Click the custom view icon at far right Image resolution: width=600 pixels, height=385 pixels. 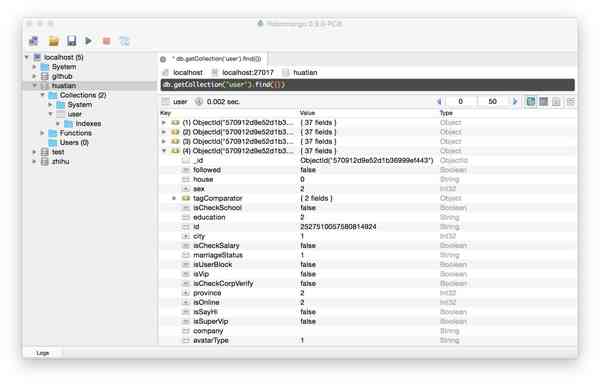570,102
